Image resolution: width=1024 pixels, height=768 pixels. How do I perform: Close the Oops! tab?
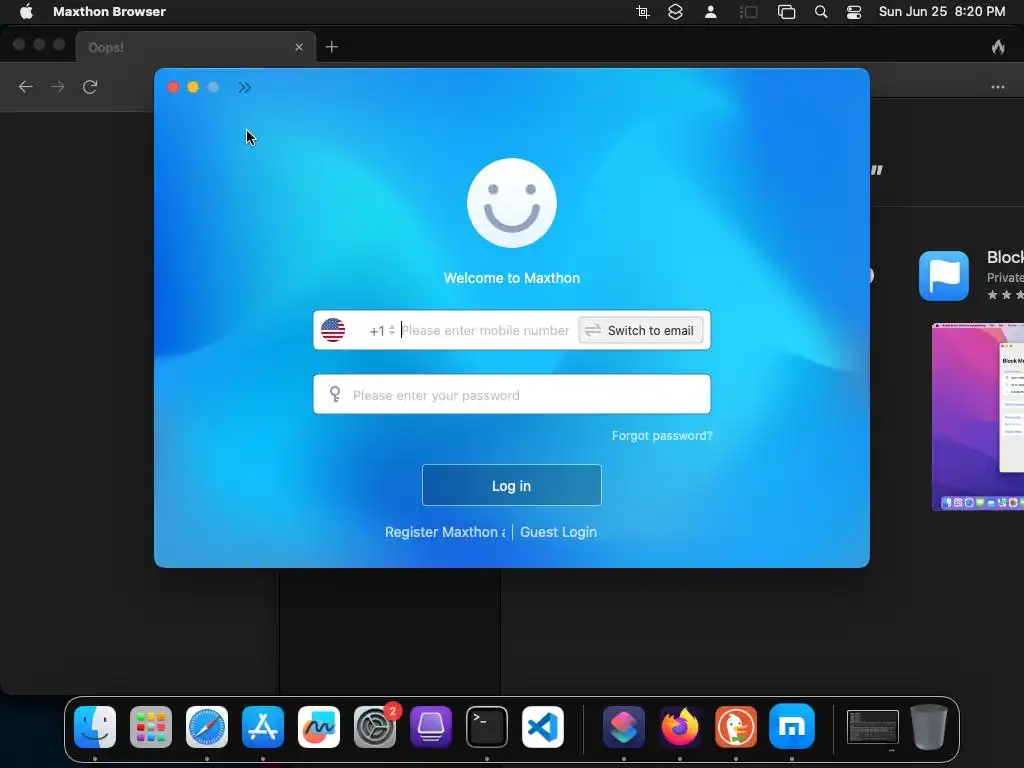point(298,47)
